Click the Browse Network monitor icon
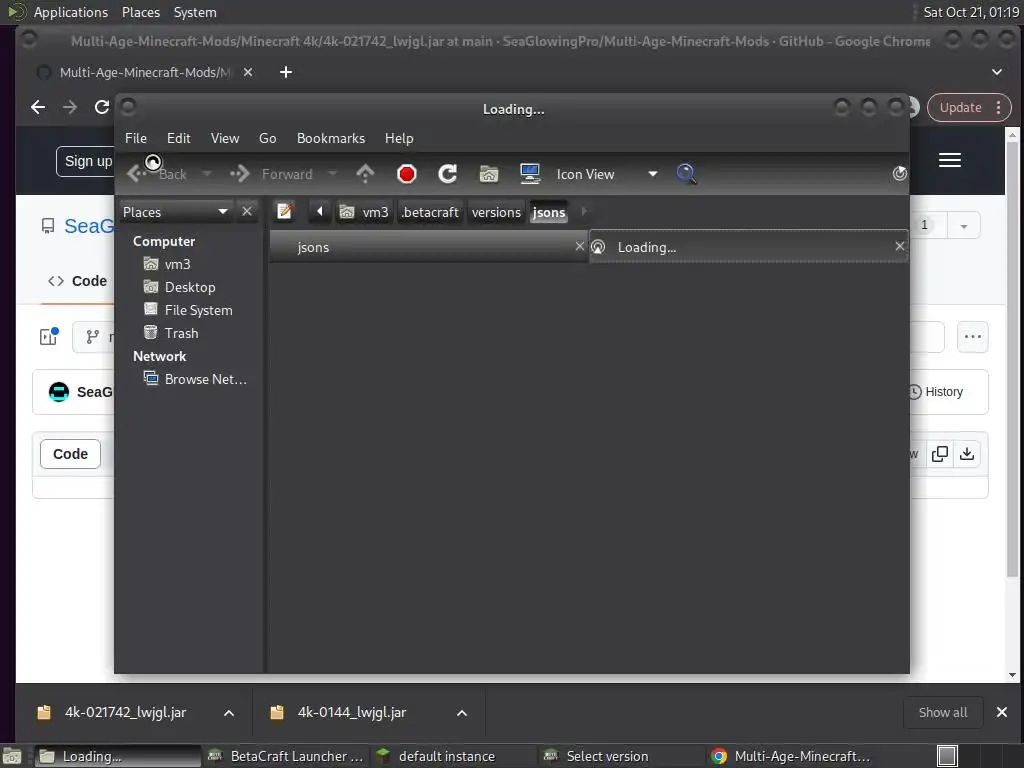This screenshot has width=1024, height=768. coord(151,378)
